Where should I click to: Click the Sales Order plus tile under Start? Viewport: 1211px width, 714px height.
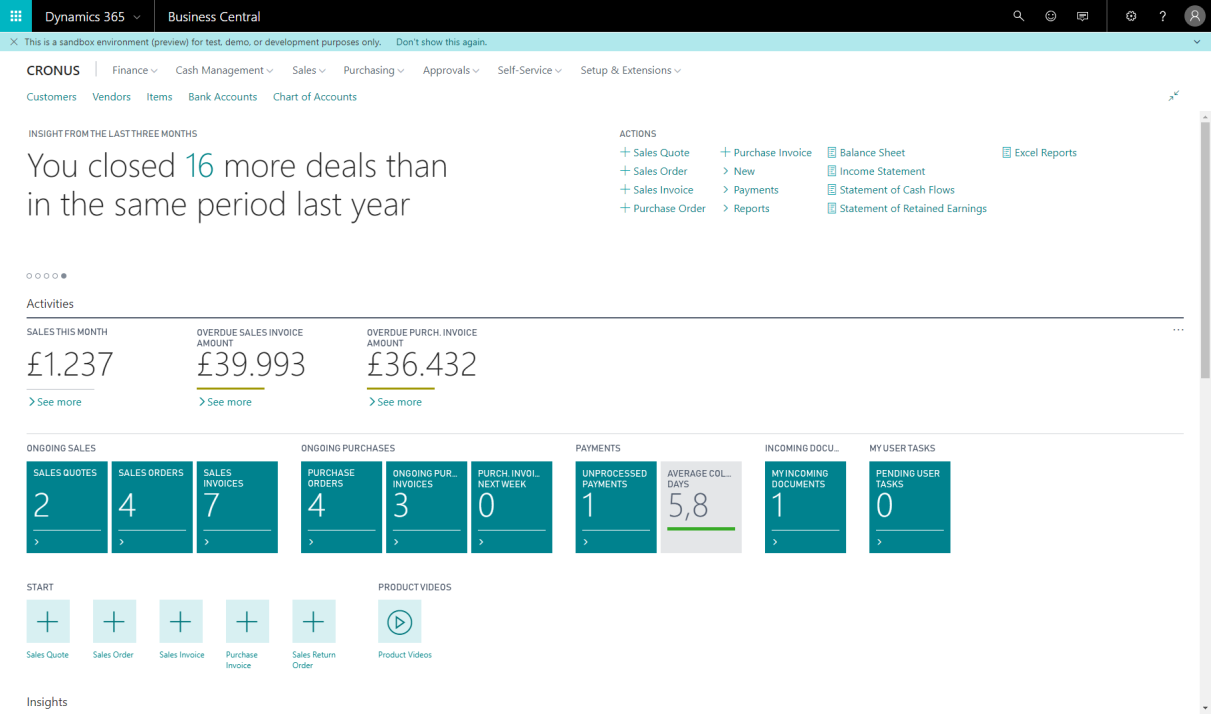[114, 621]
